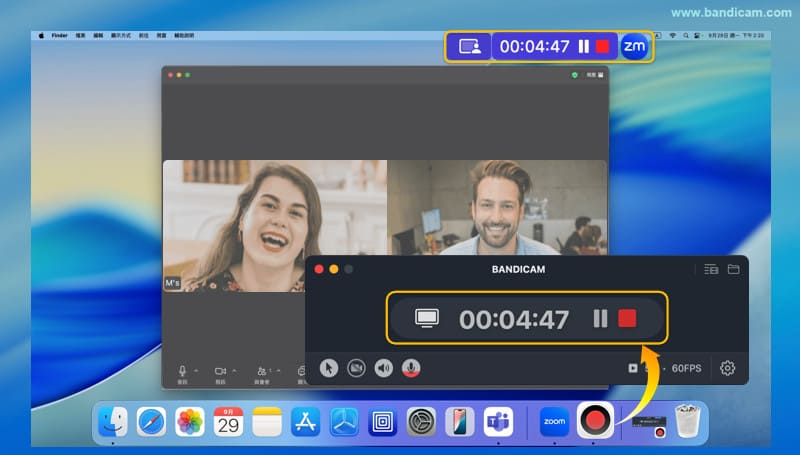Image resolution: width=800 pixels, height=455 pixels.
Task: Toggle the webcam overlay button in Bandicam
Action: (356, 368)
